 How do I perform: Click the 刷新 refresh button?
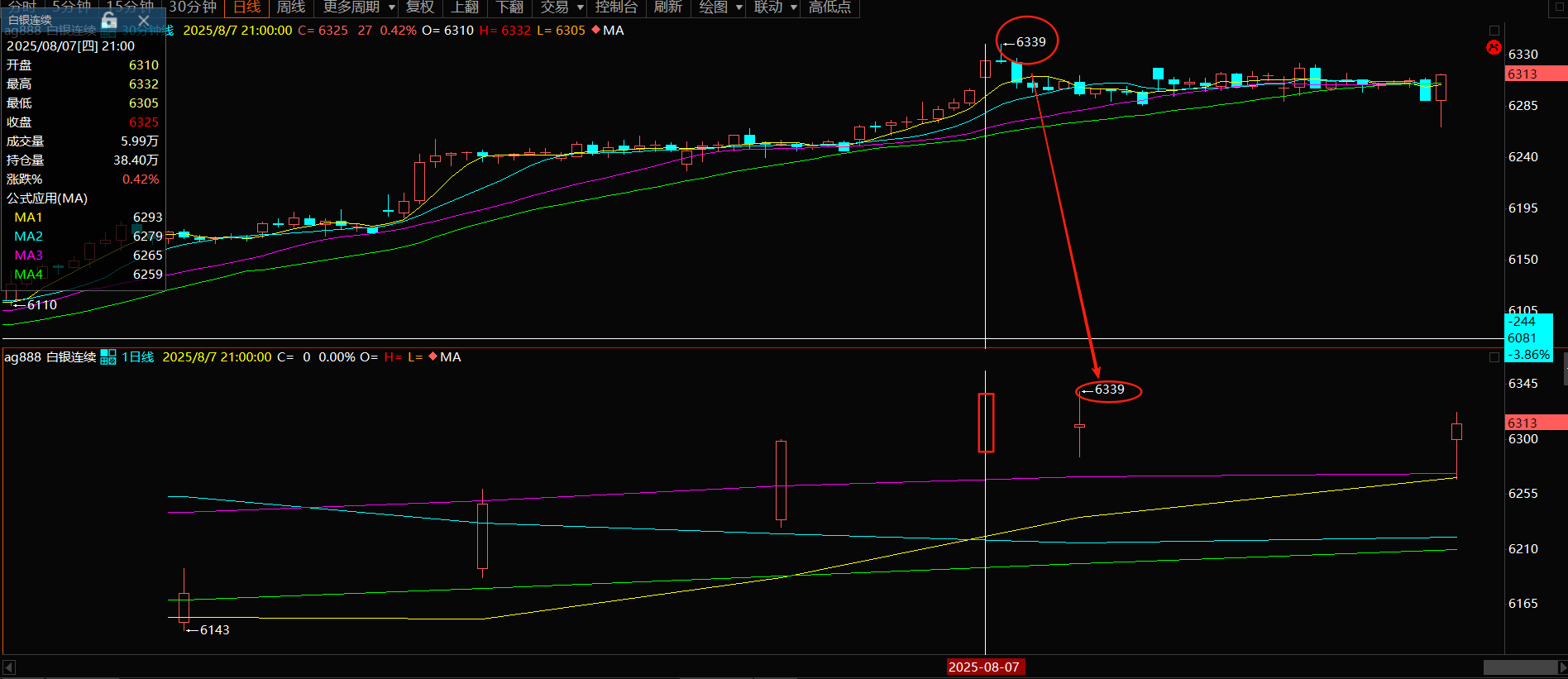pos(668,7)
